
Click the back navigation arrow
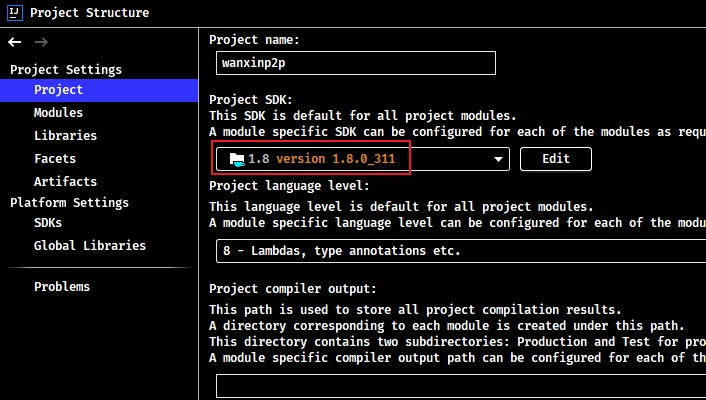[x=14, y=42]
